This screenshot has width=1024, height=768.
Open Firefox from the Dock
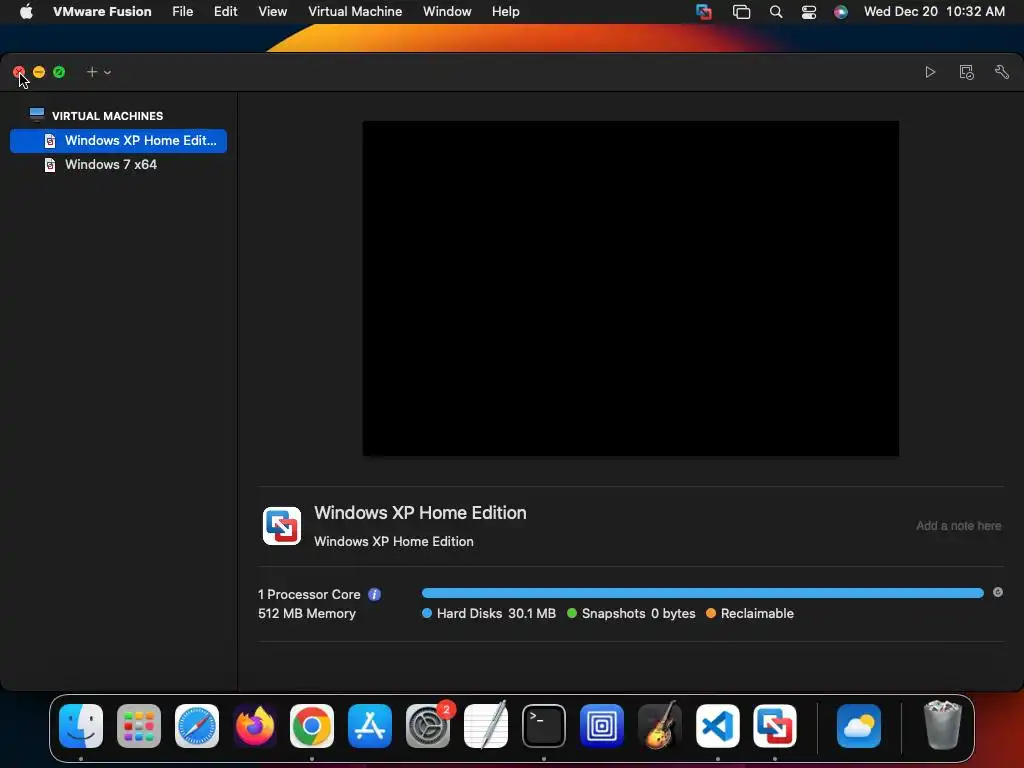coord(255,726)
